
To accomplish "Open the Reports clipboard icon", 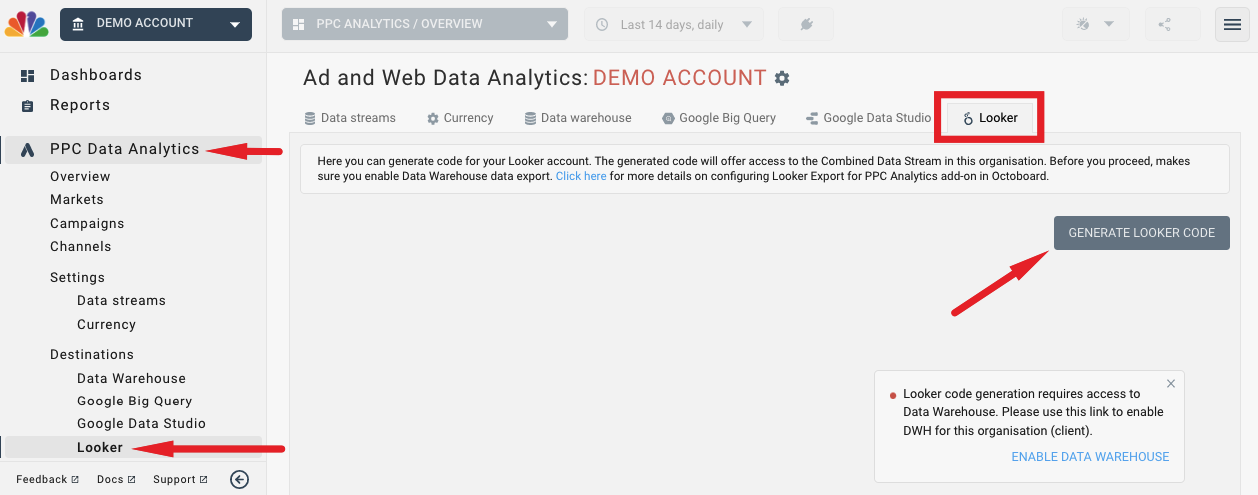I will tap(28, 105).
